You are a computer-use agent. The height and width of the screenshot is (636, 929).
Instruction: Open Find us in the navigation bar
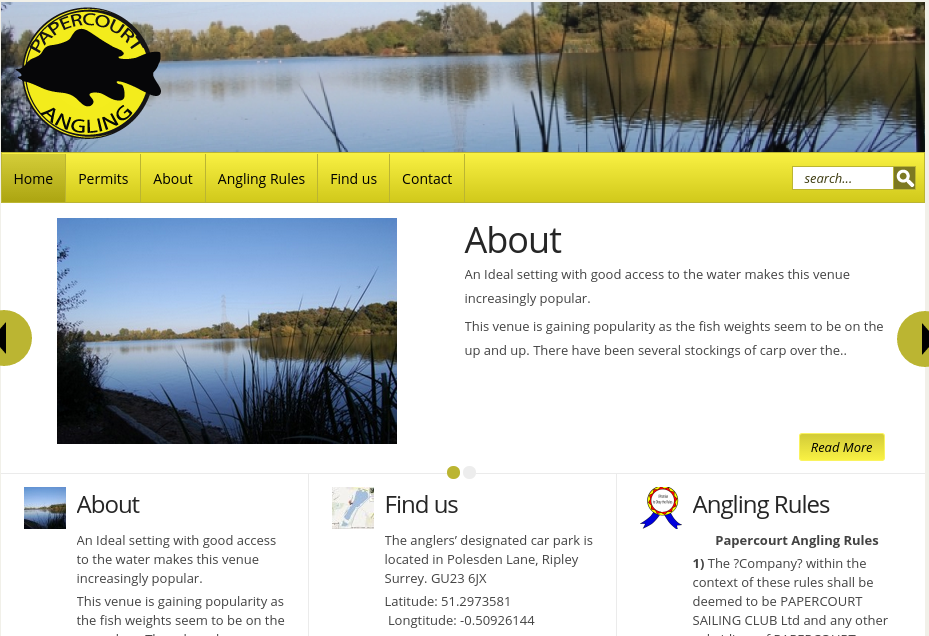[354, 178]
